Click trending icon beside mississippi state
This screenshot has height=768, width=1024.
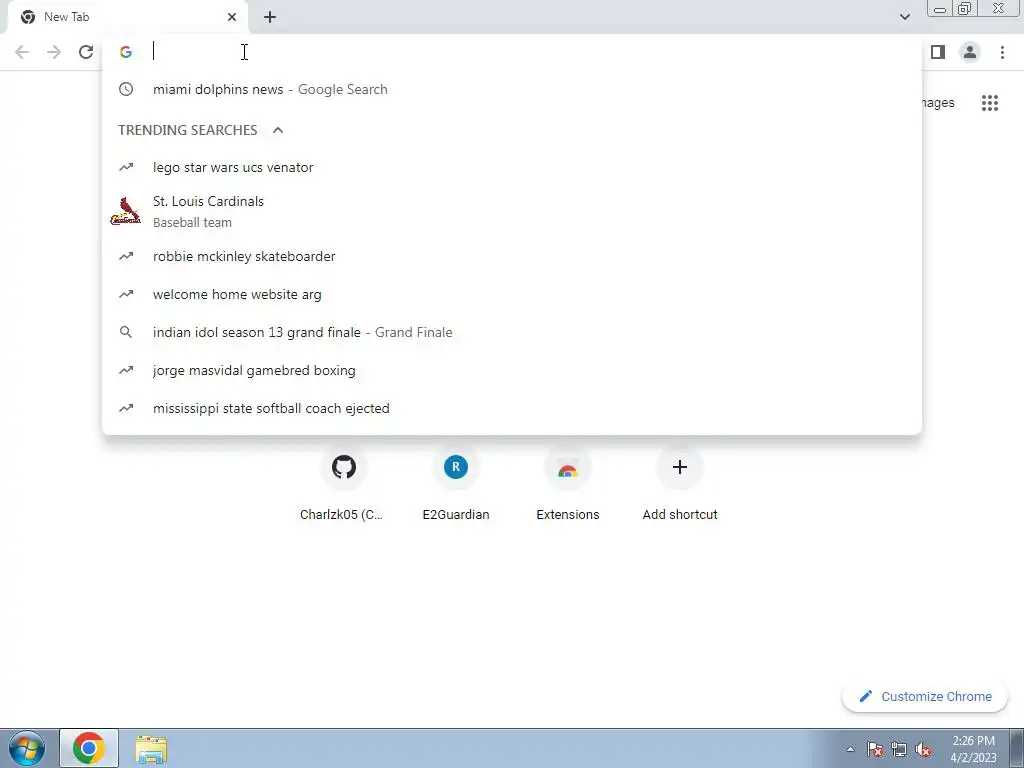[126, 408]
